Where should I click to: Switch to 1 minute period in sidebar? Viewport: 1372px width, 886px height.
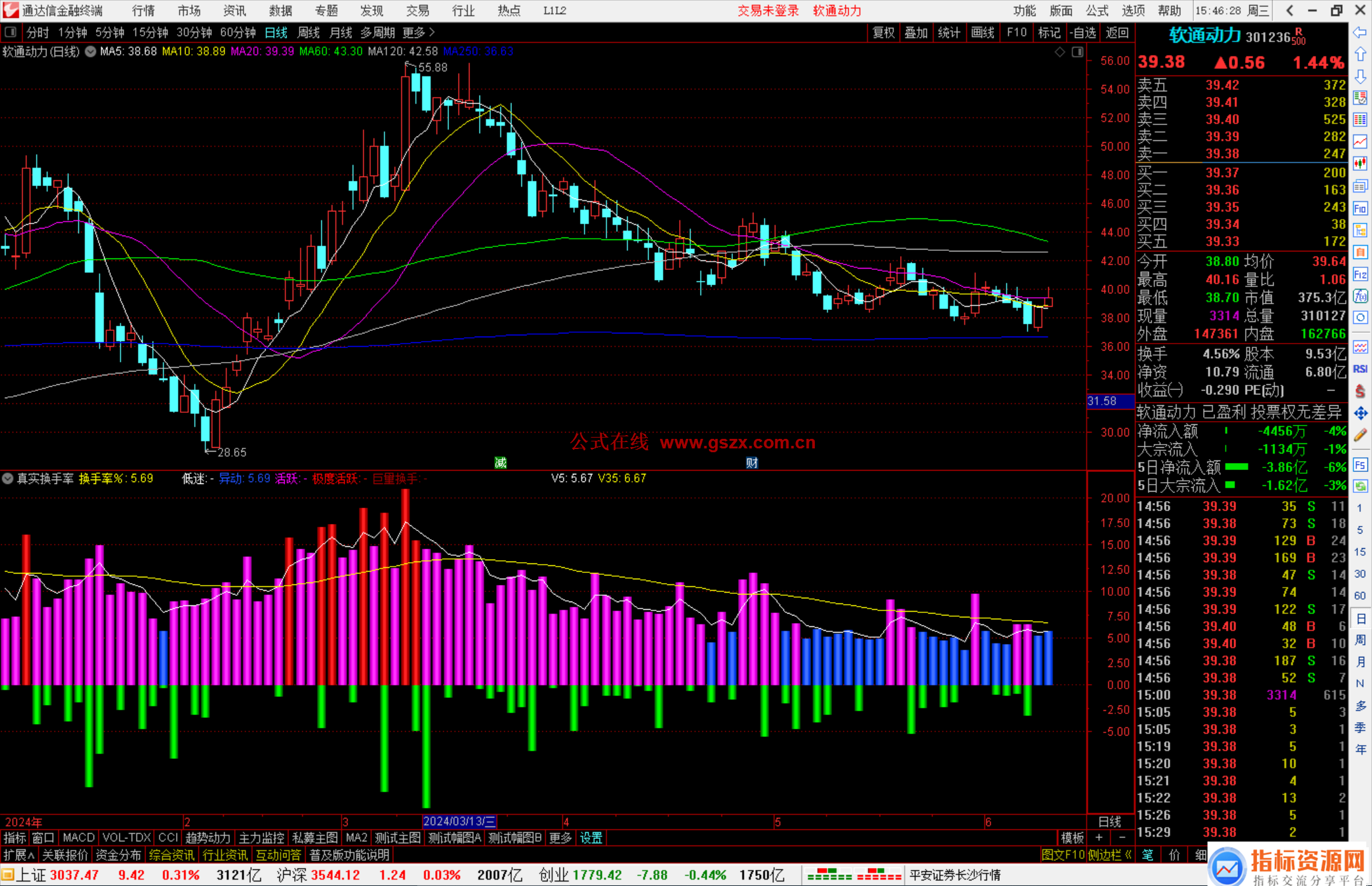(x=1360, y=508)
